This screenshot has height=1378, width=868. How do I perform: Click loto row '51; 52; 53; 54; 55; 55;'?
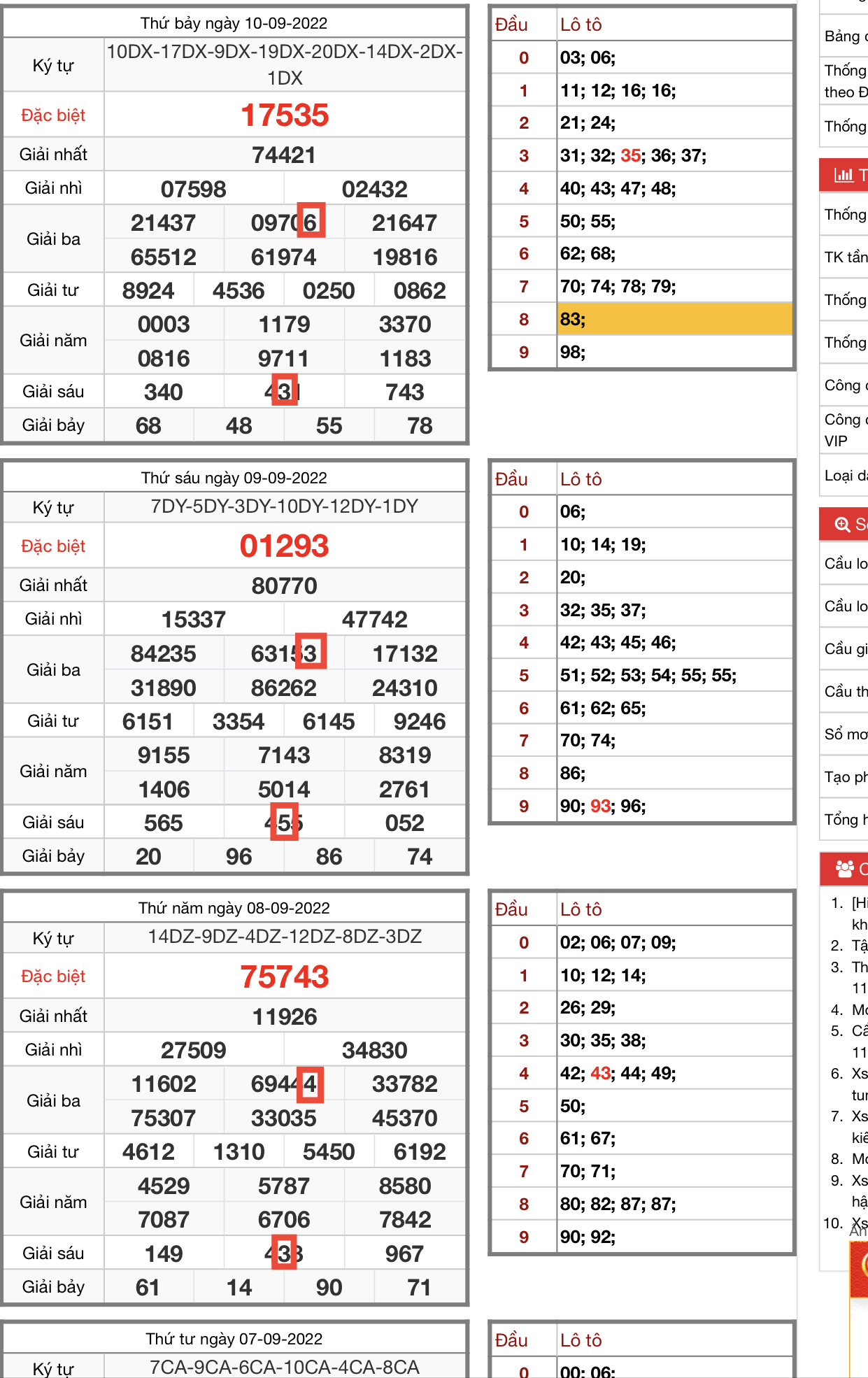(x=675, y=675)
